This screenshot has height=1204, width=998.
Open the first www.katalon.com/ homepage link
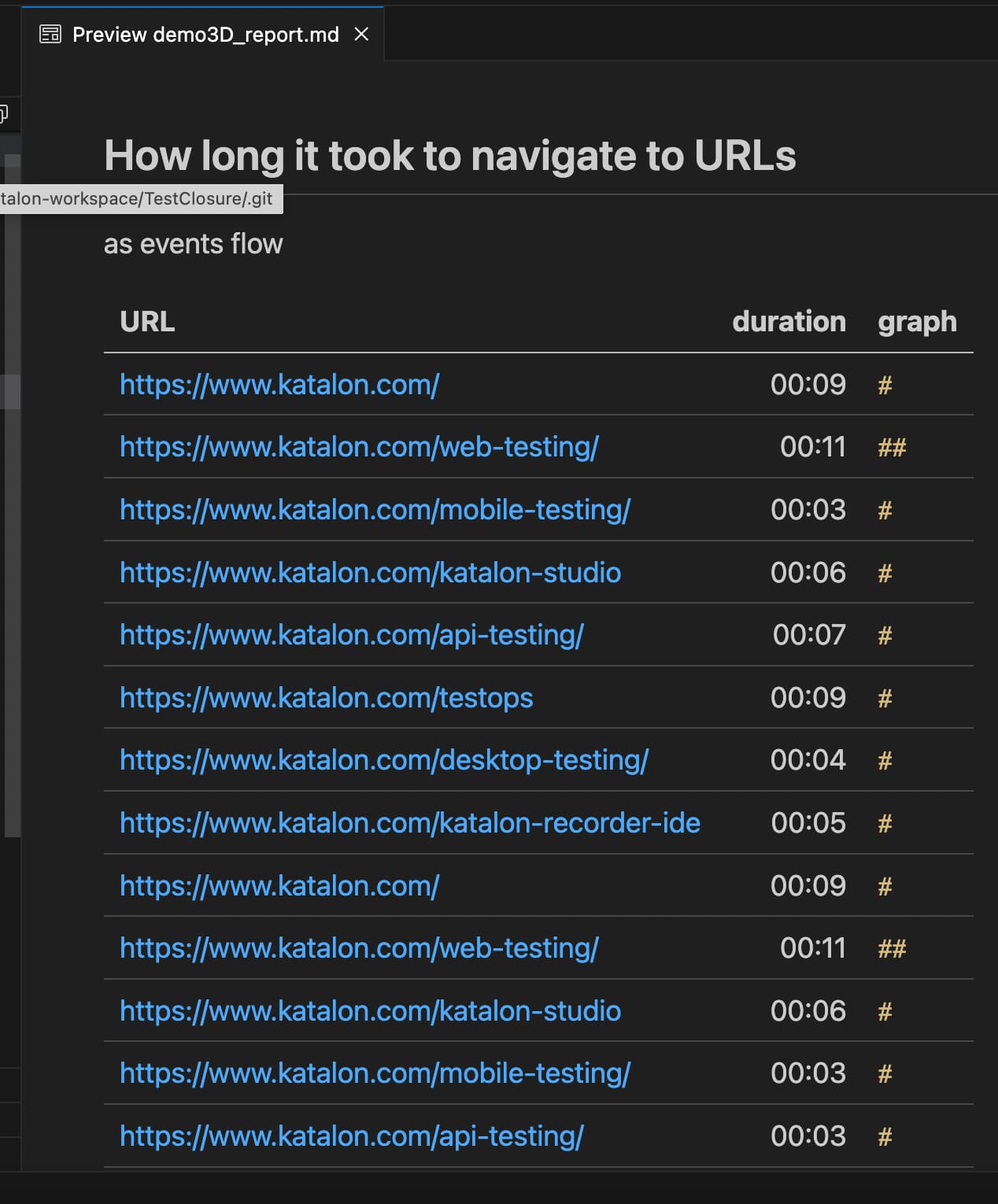click(279, 385)
